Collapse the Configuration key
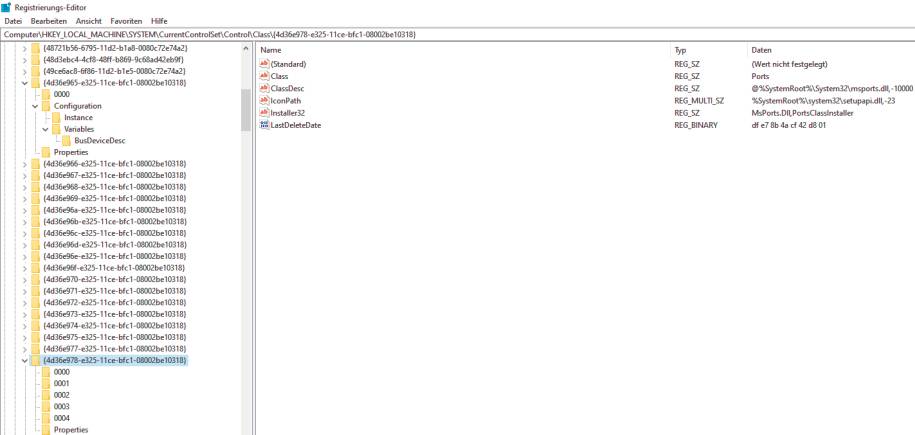The height and width of the screenshot is (435, 915). point(35,106)
